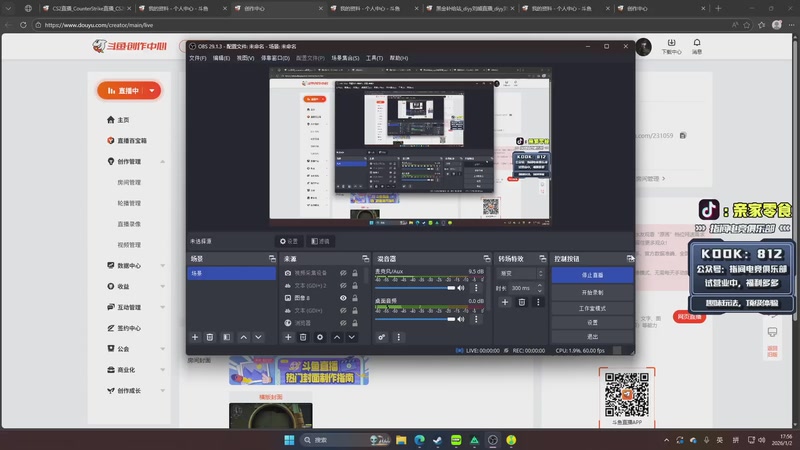
Task: Expand 收益 section in Douyu sidebar
Action: click(162, 287)
